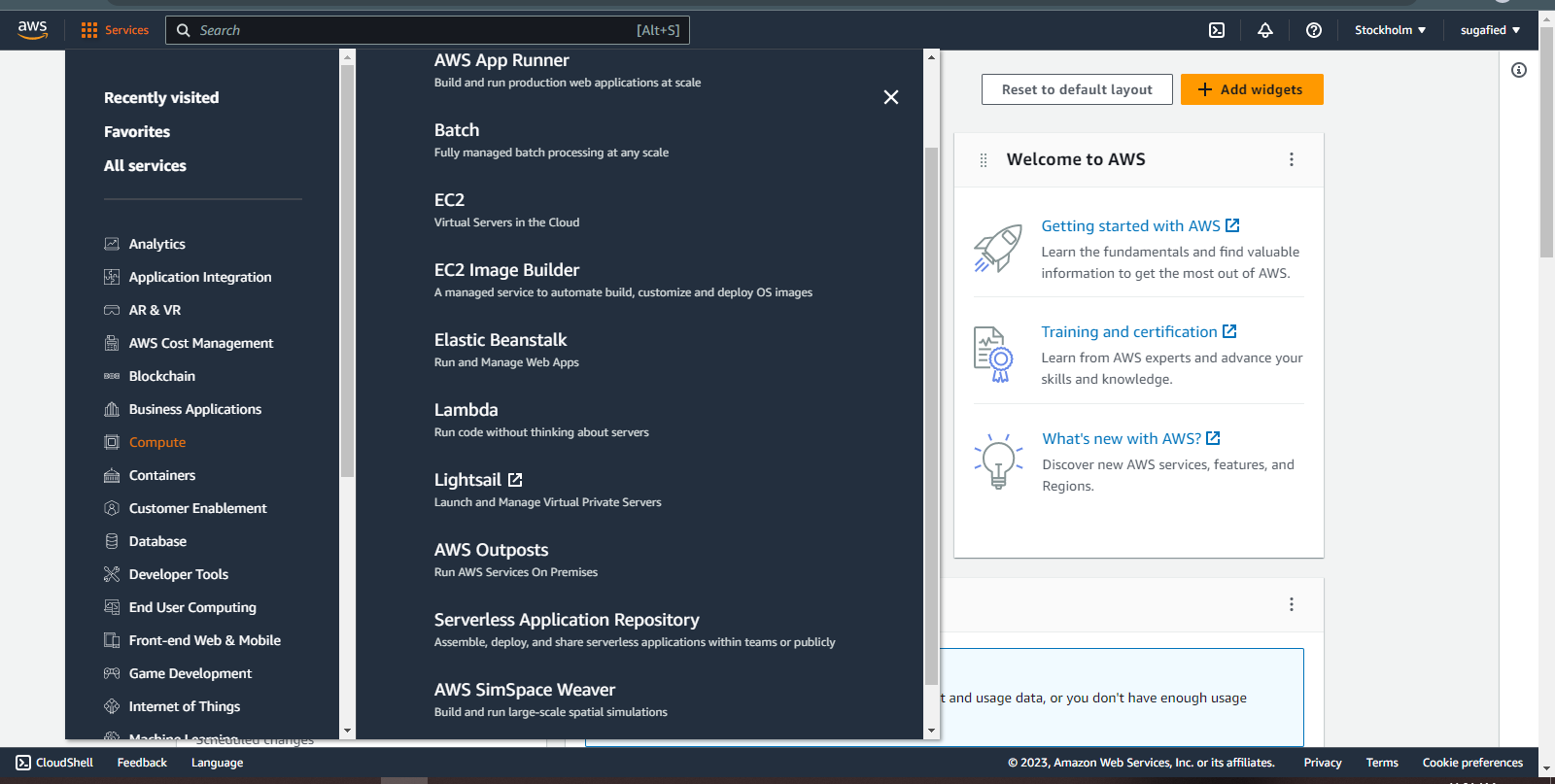Open the Terms footer link
This screenshot has height=784, width=1555.
click(x=1382, y=763)
